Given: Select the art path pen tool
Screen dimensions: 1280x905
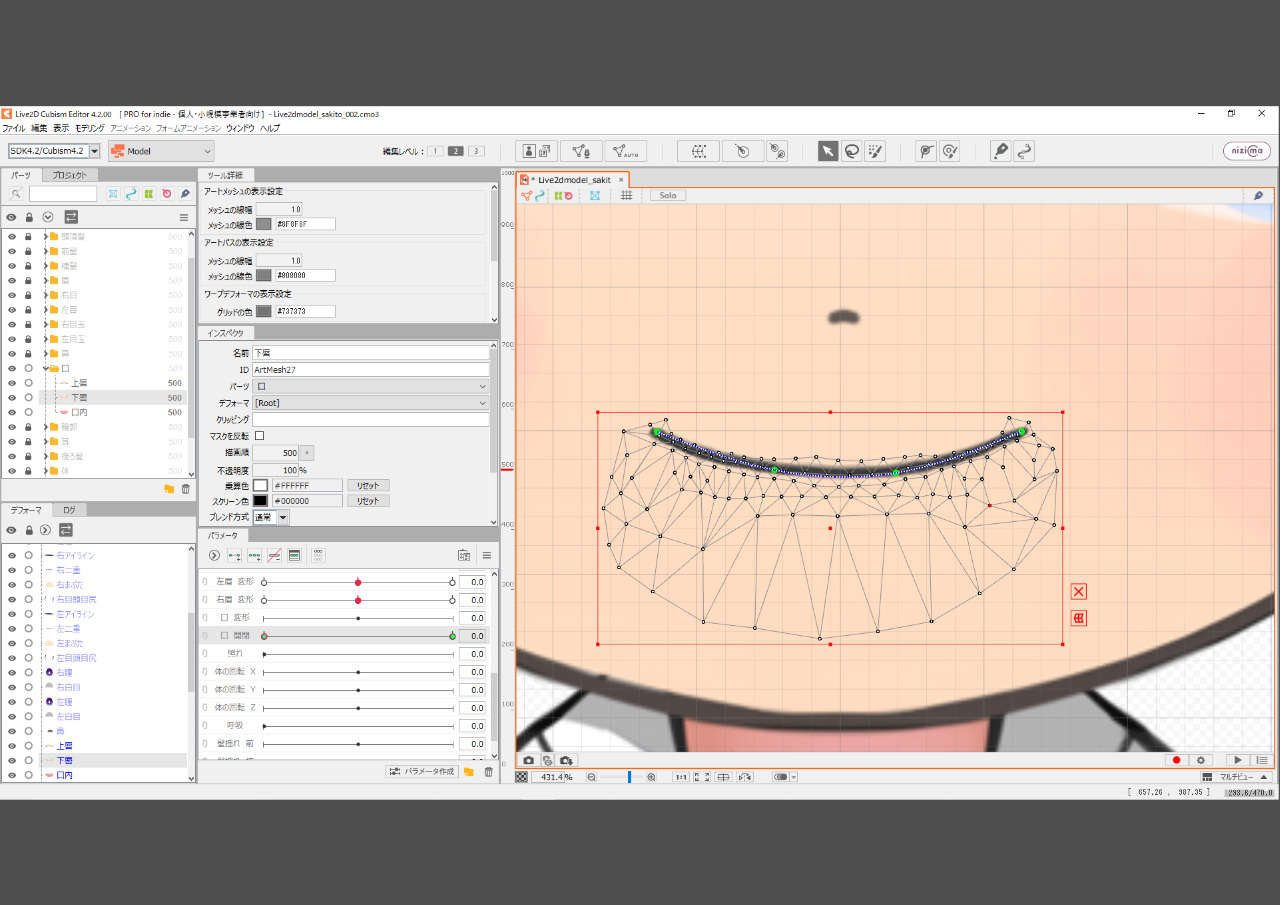Looking at the screenshot, I should 1000,151.
